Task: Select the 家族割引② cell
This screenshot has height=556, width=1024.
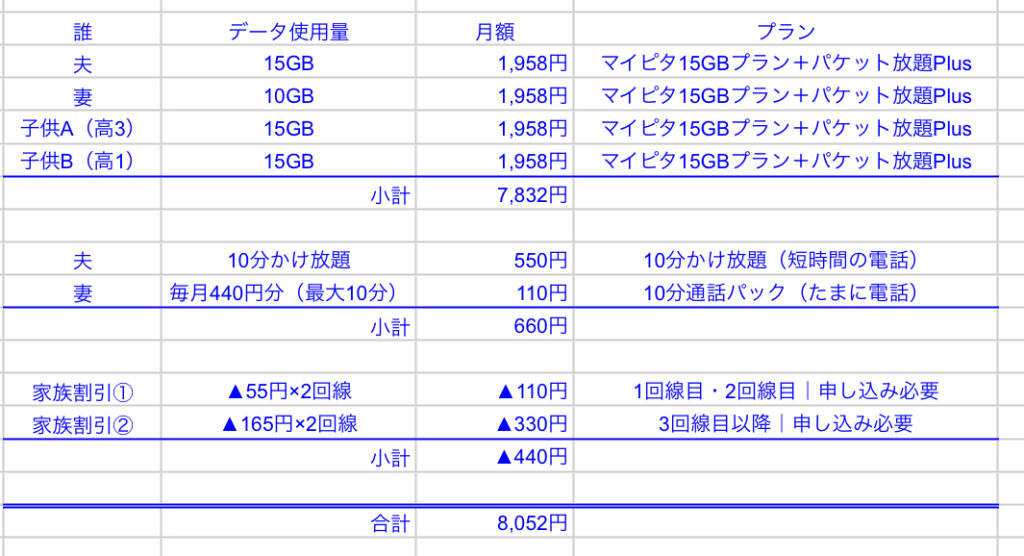Action: pyautogui.click(x=82, y=424)
